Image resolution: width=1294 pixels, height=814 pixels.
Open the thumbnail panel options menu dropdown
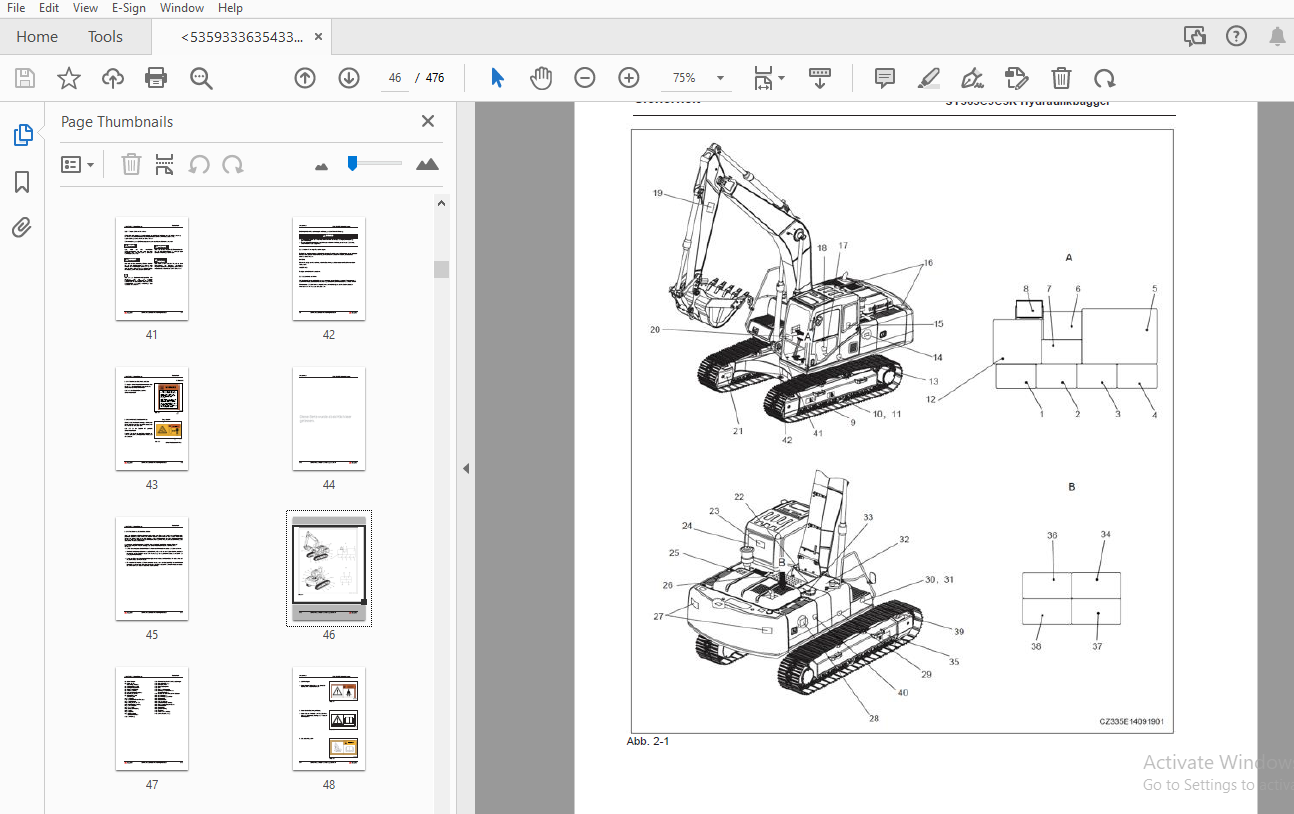pyautogui.click(x=77, y=164)
